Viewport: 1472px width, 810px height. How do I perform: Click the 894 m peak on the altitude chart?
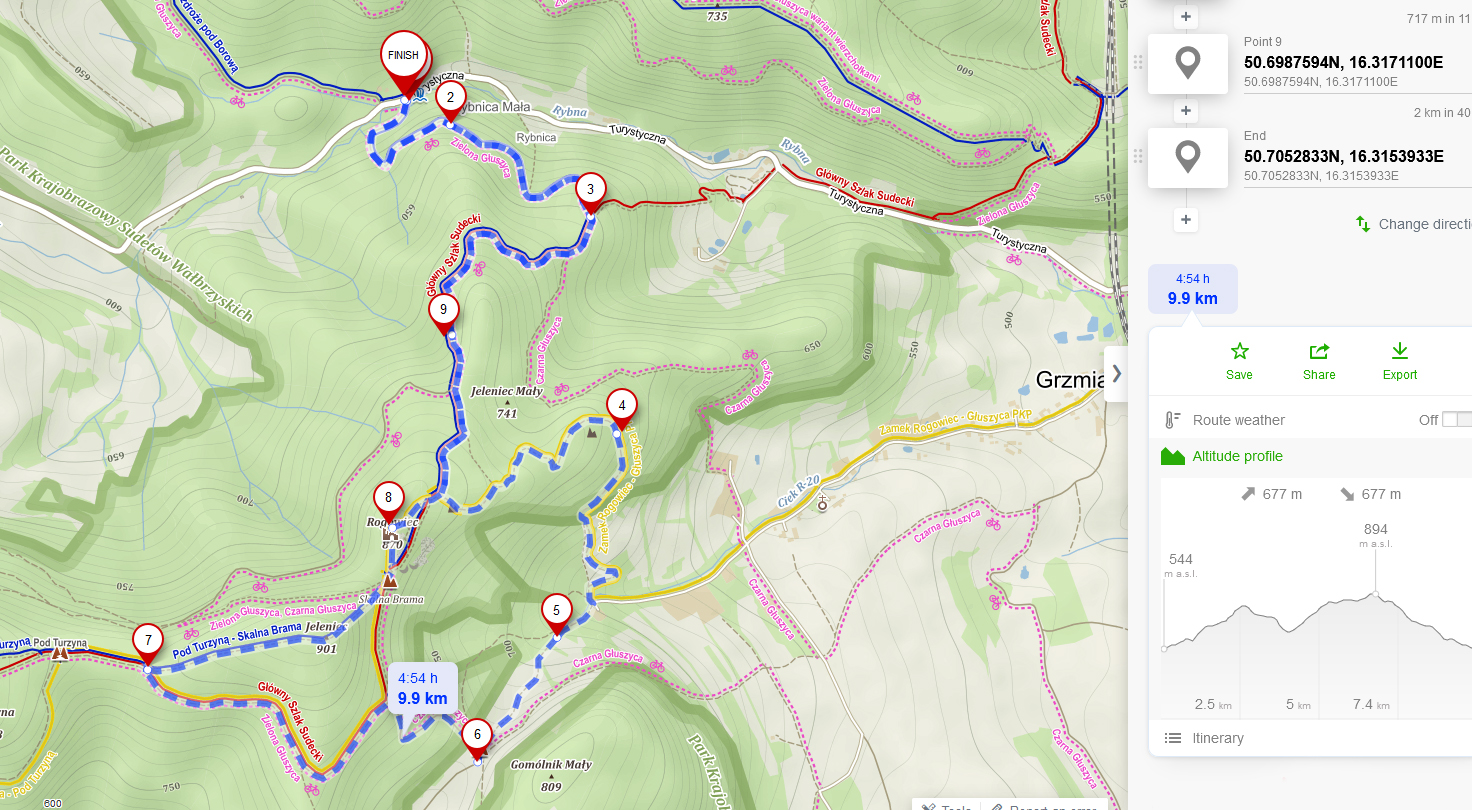1375,594
